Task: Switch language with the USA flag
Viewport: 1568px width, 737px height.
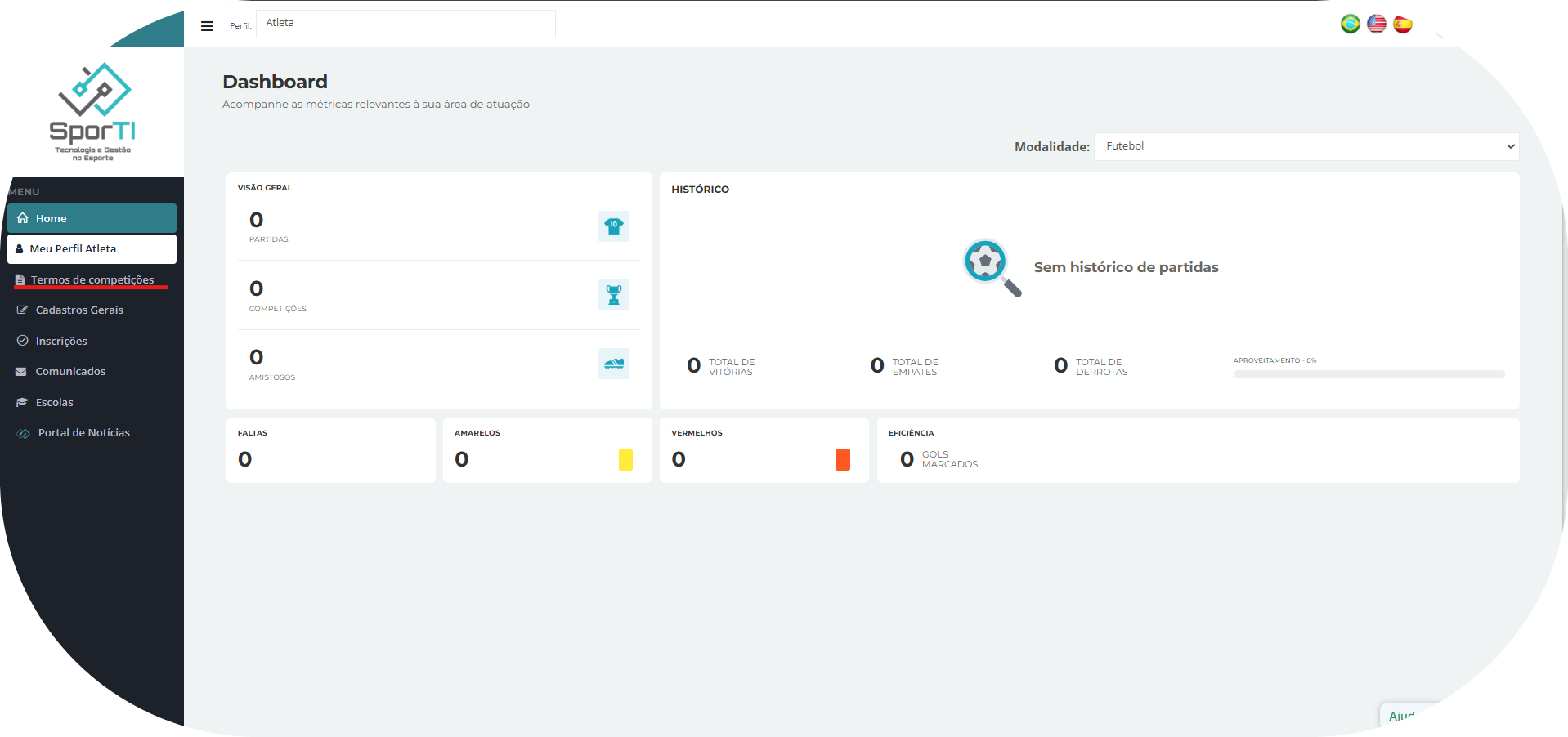Action: click(x=1376, y=25)
